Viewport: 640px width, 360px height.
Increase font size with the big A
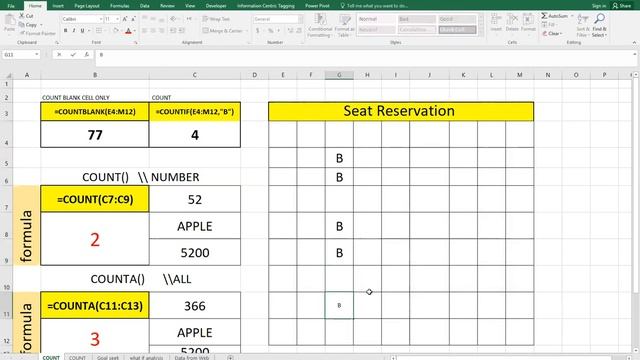pyautogui.click(x=125, y=19)
